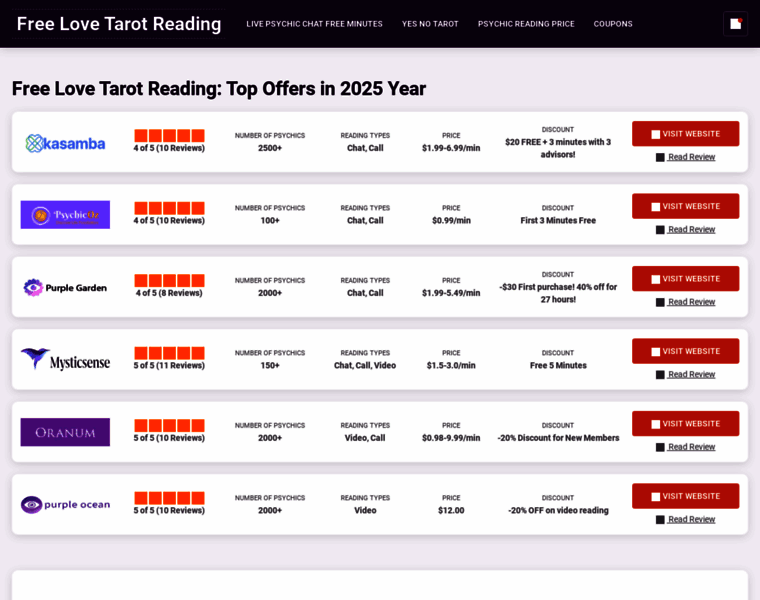This screenshot has height=600, width=760.
Task: Click price '$1.5-3.0/min'
Action: coord(451,365)
